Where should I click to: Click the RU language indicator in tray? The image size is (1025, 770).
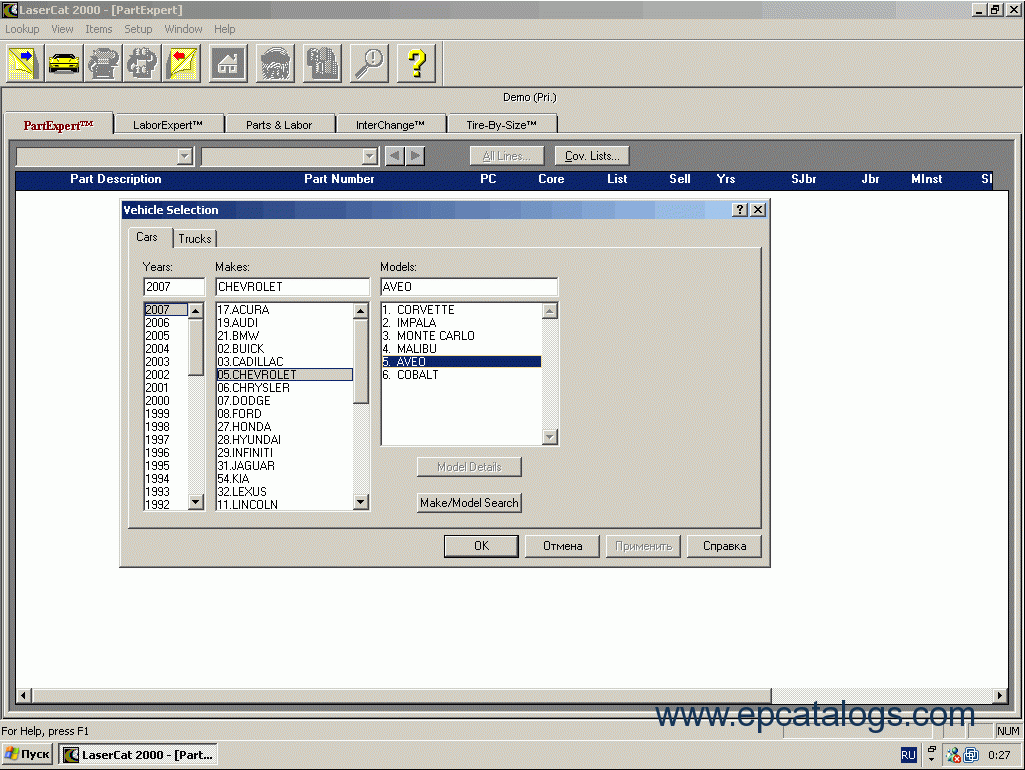click(x=908, y=755)
